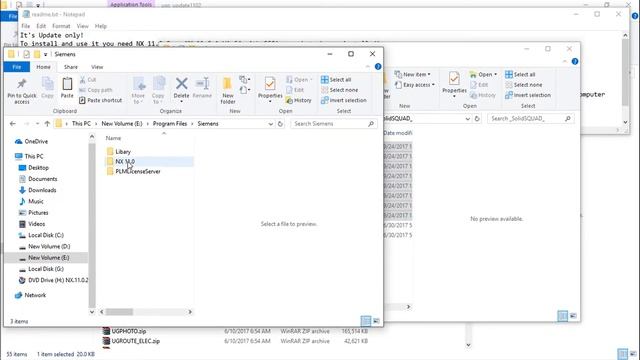The width and height of the screenshot is (640, 360).
Task: Expand SolidSQUAD address bar dropdown
Action: point(467,119)
